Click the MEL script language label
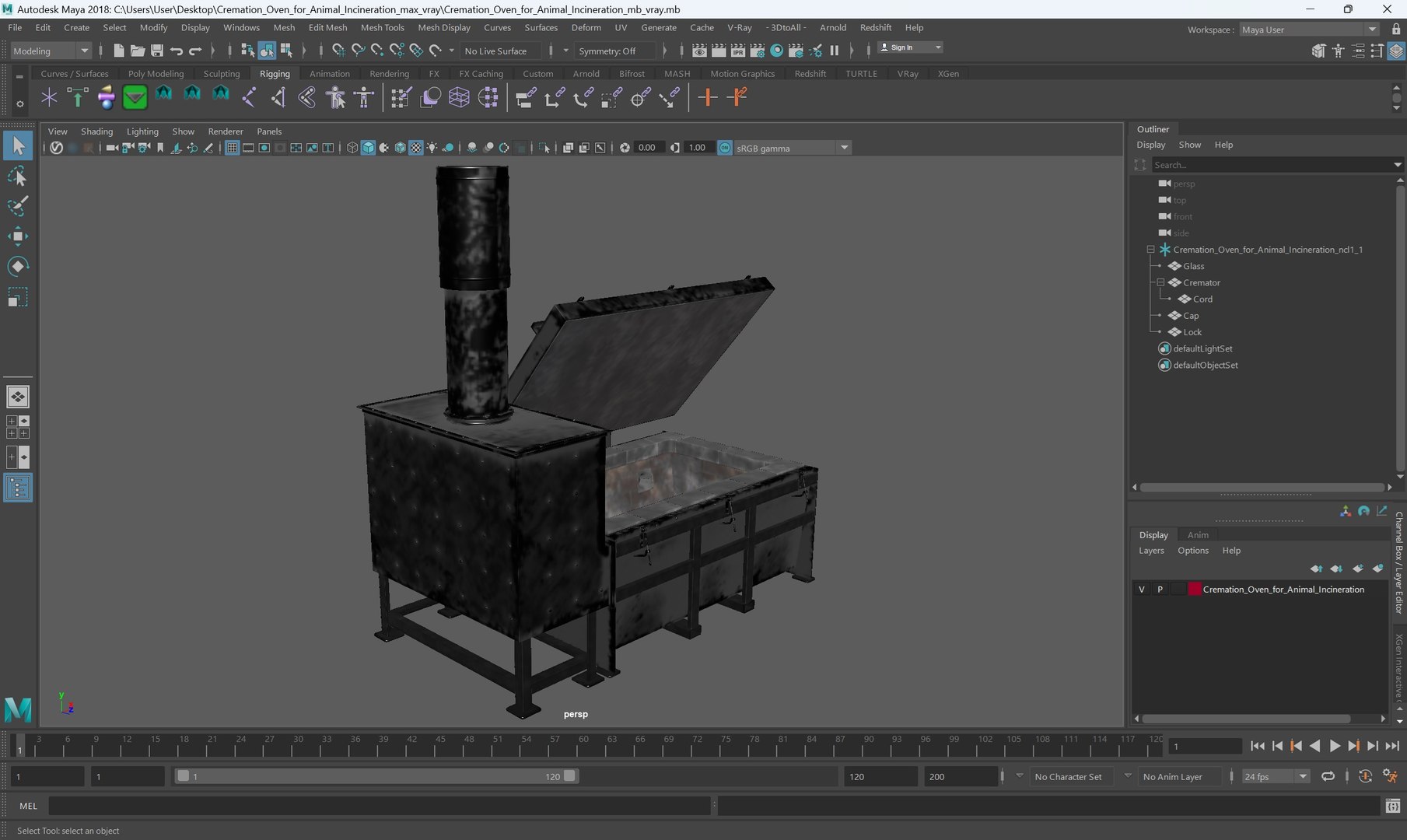This screenshot has height=840, width=1407. (28, 807)
